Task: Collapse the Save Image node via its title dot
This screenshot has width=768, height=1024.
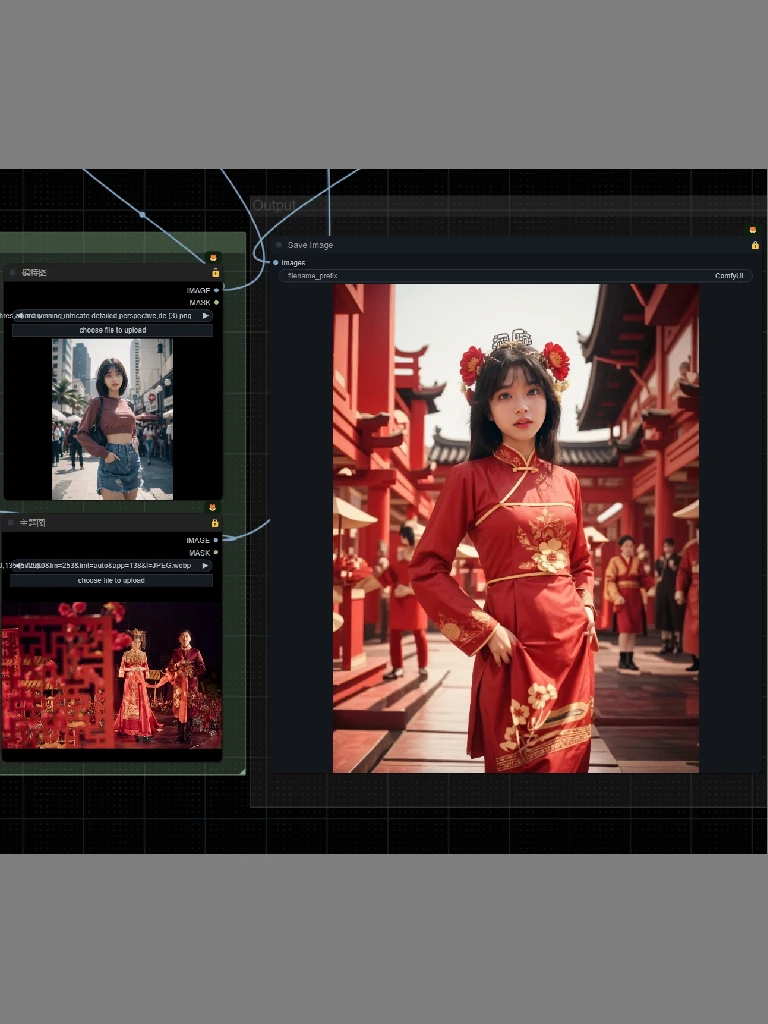Action: (x=279, y=245)
